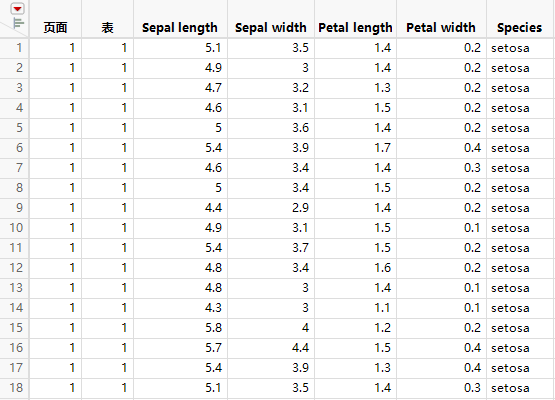555x400 pixels.
Task: Click Sepal width cell 3 in row 2
Action: [271, 68]
